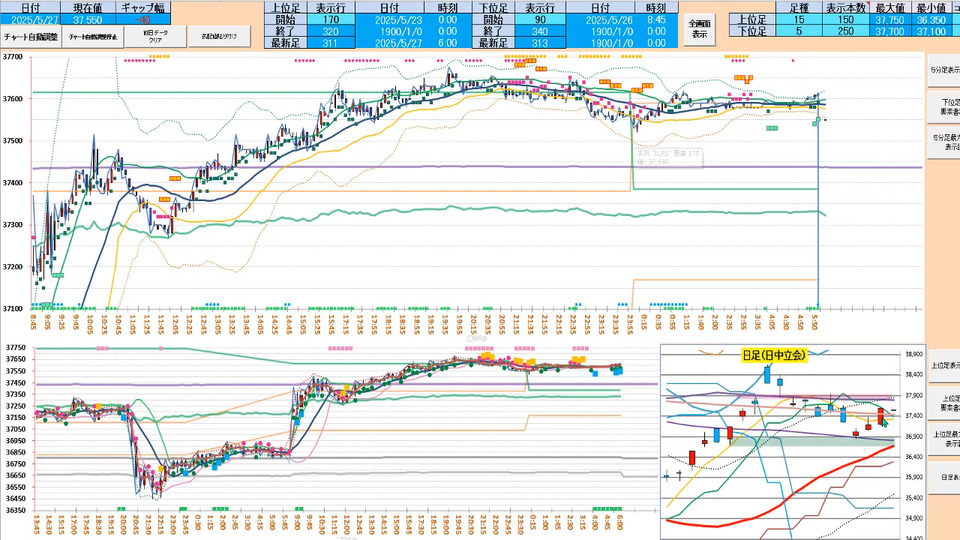The image size is (960, 540).
Task: Click the 36350 label on lower chart axis
Action: tap(16, 510)
